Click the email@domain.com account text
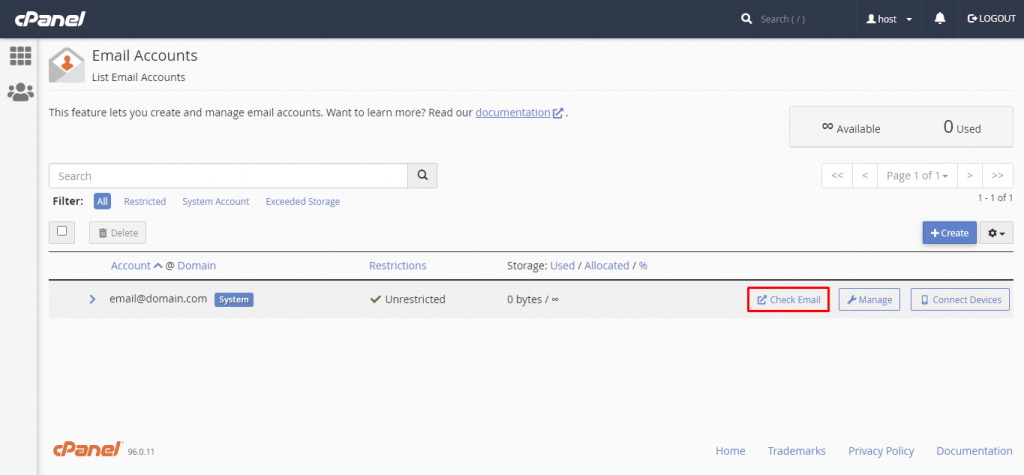1024x475 pixels. point(158,299)
